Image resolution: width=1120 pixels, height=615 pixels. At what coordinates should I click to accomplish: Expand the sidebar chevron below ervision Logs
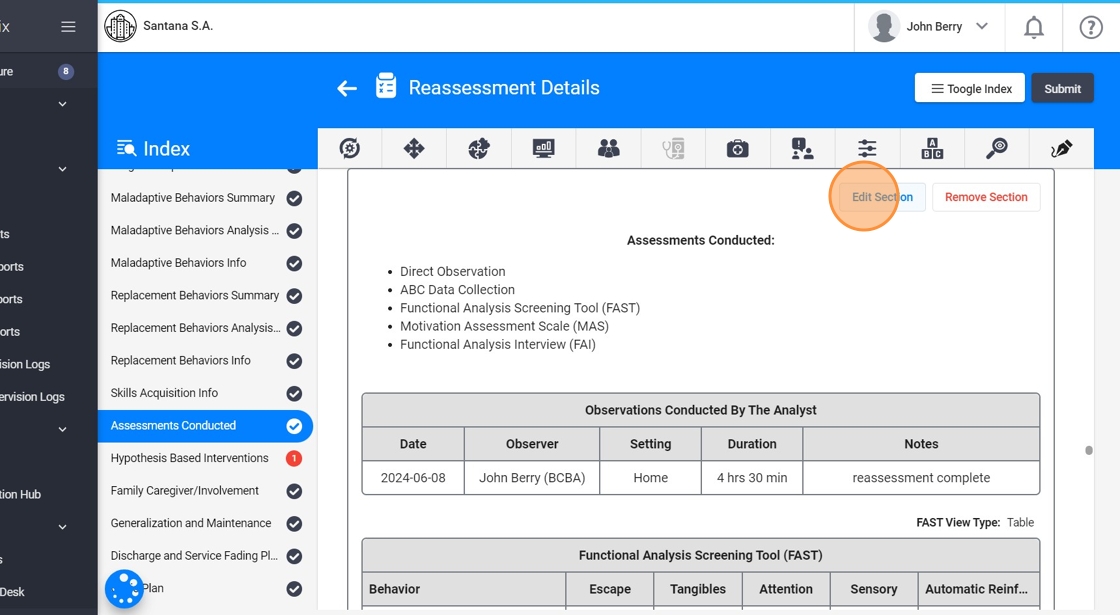coord(62,429)
